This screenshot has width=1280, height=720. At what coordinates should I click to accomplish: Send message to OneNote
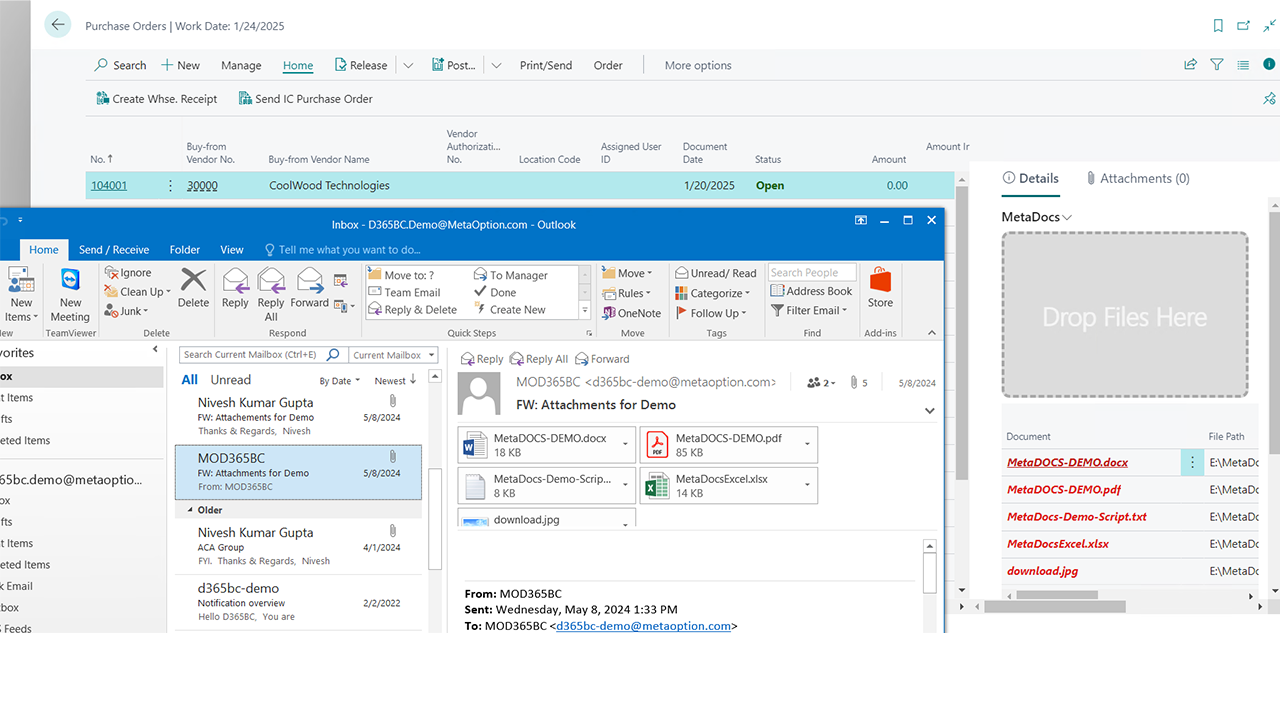click(631, 313)
